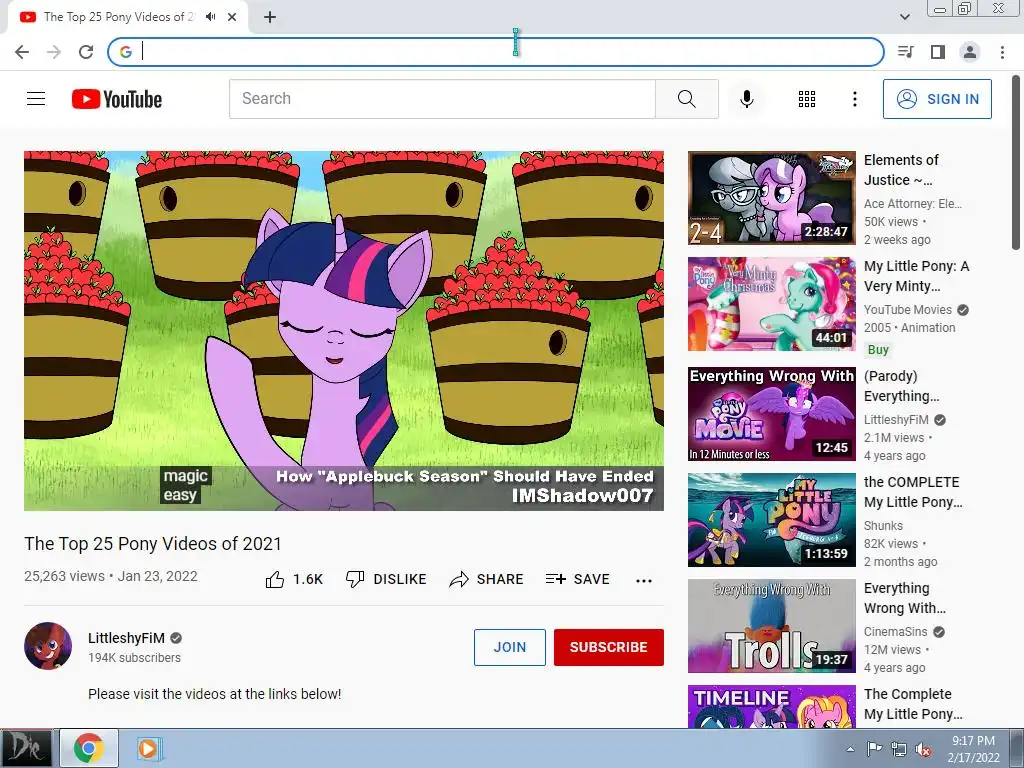The image size is (1024, 768).
Task: Mute the tab using the speaker icon
Action: point(210,17)
